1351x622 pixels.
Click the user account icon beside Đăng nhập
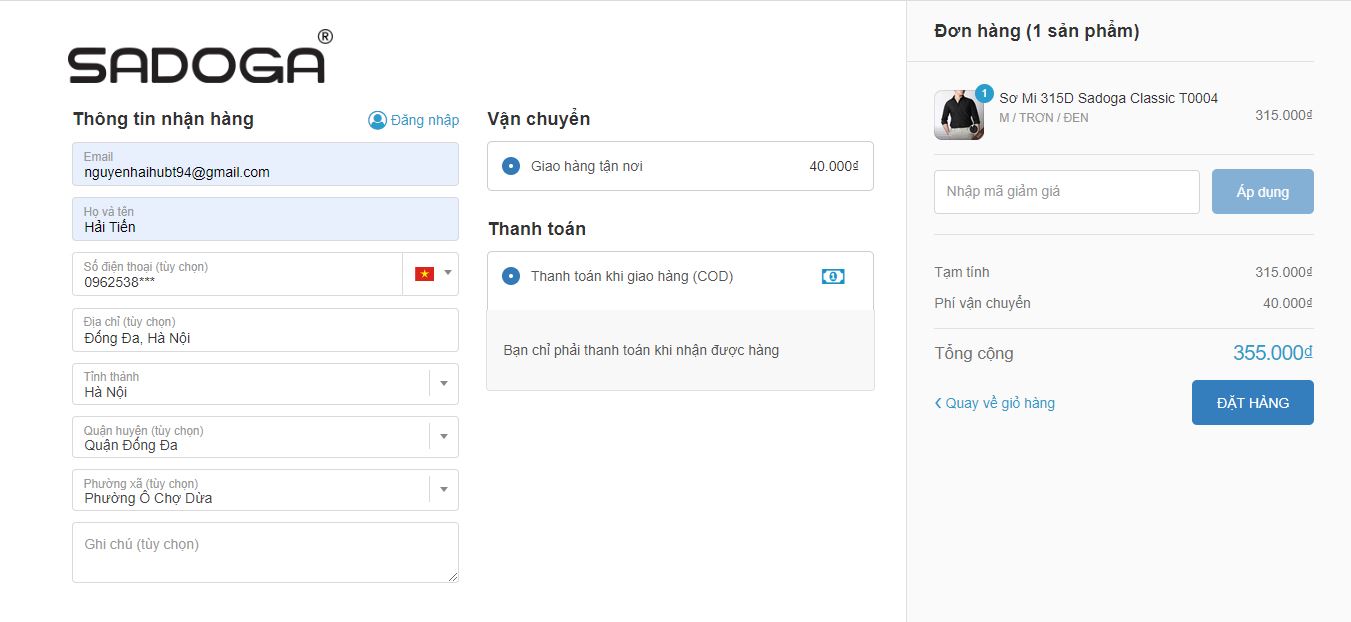377,120
